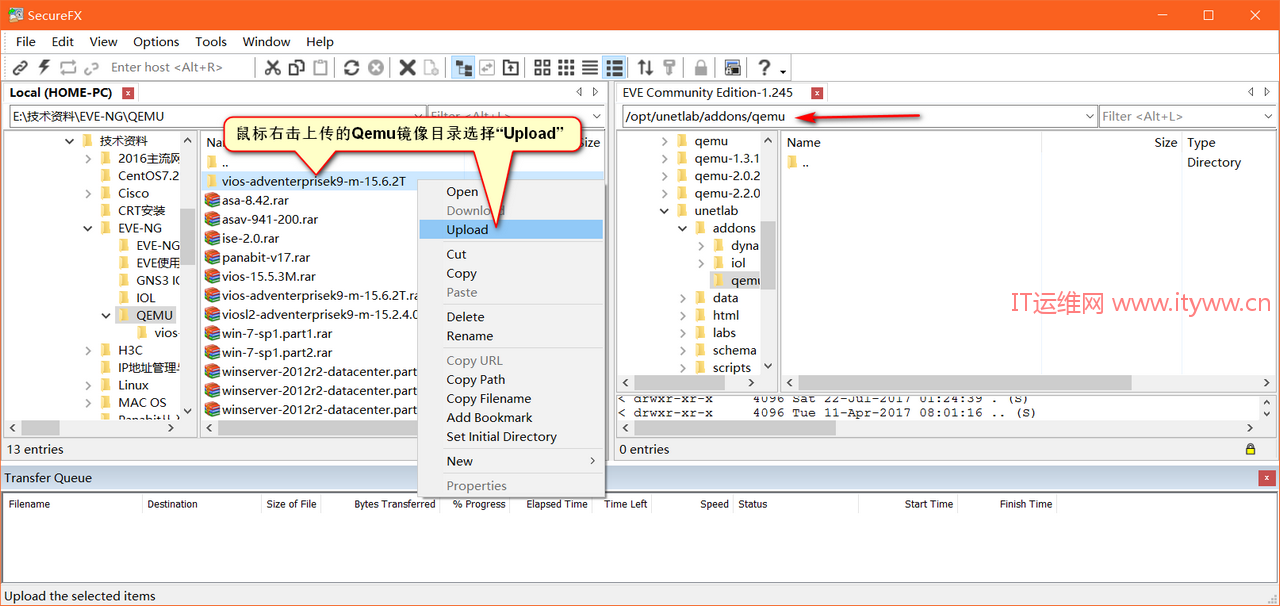This screenshot has width=1280, height=606.
Task: Close the Transfer Queue panel
Action: coord(1267,478)
